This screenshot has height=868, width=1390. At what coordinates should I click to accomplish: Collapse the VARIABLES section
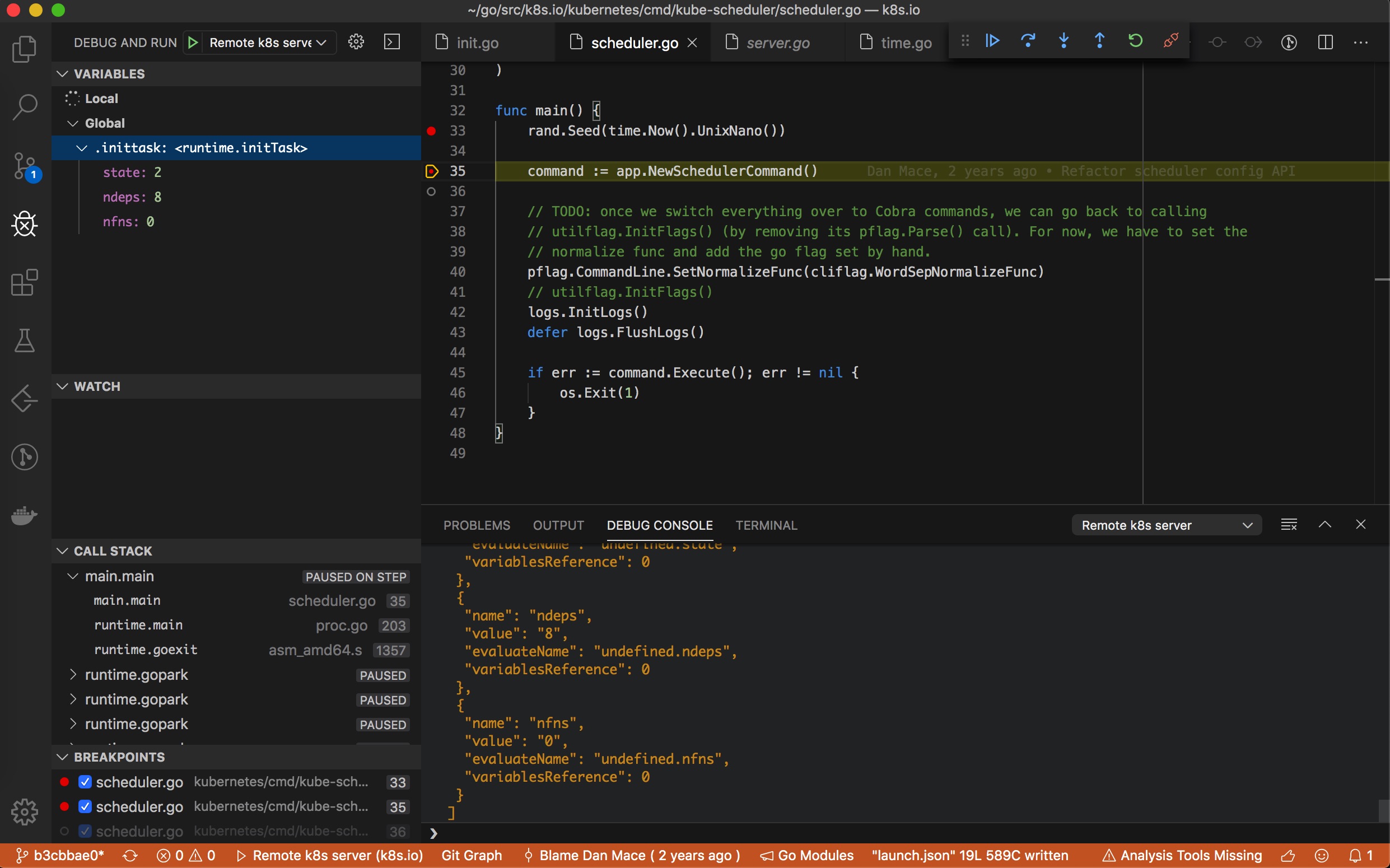click(62, 73)
